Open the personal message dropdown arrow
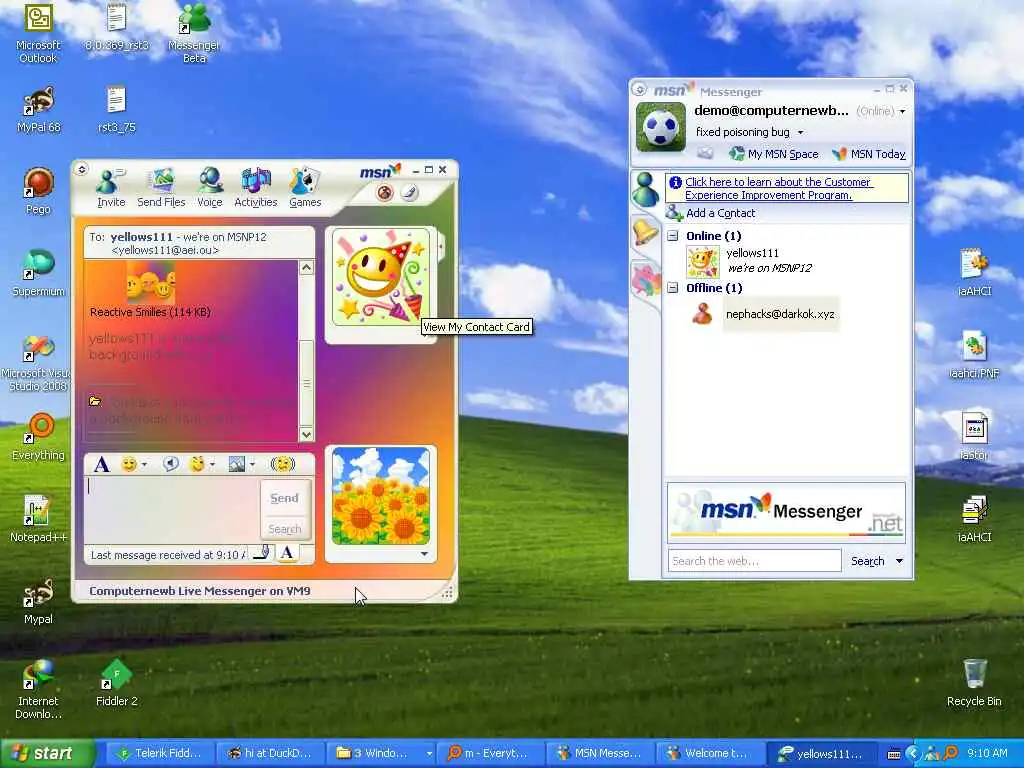The height and width of the screenshot is (768, 1024). point(800,133)
